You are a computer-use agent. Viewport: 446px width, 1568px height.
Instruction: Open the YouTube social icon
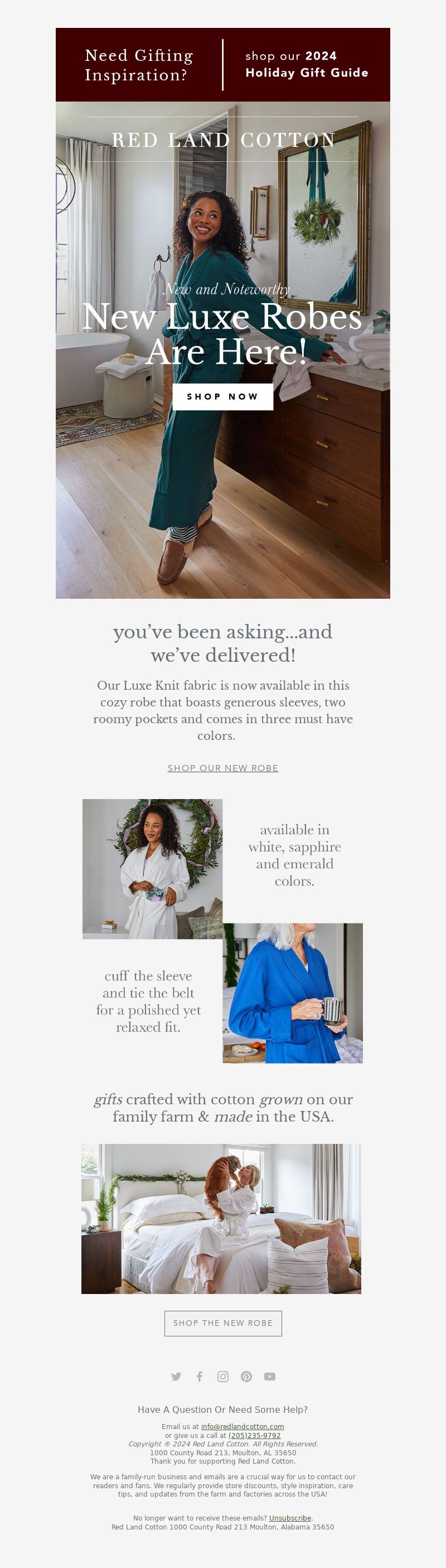coord(269,1376)
